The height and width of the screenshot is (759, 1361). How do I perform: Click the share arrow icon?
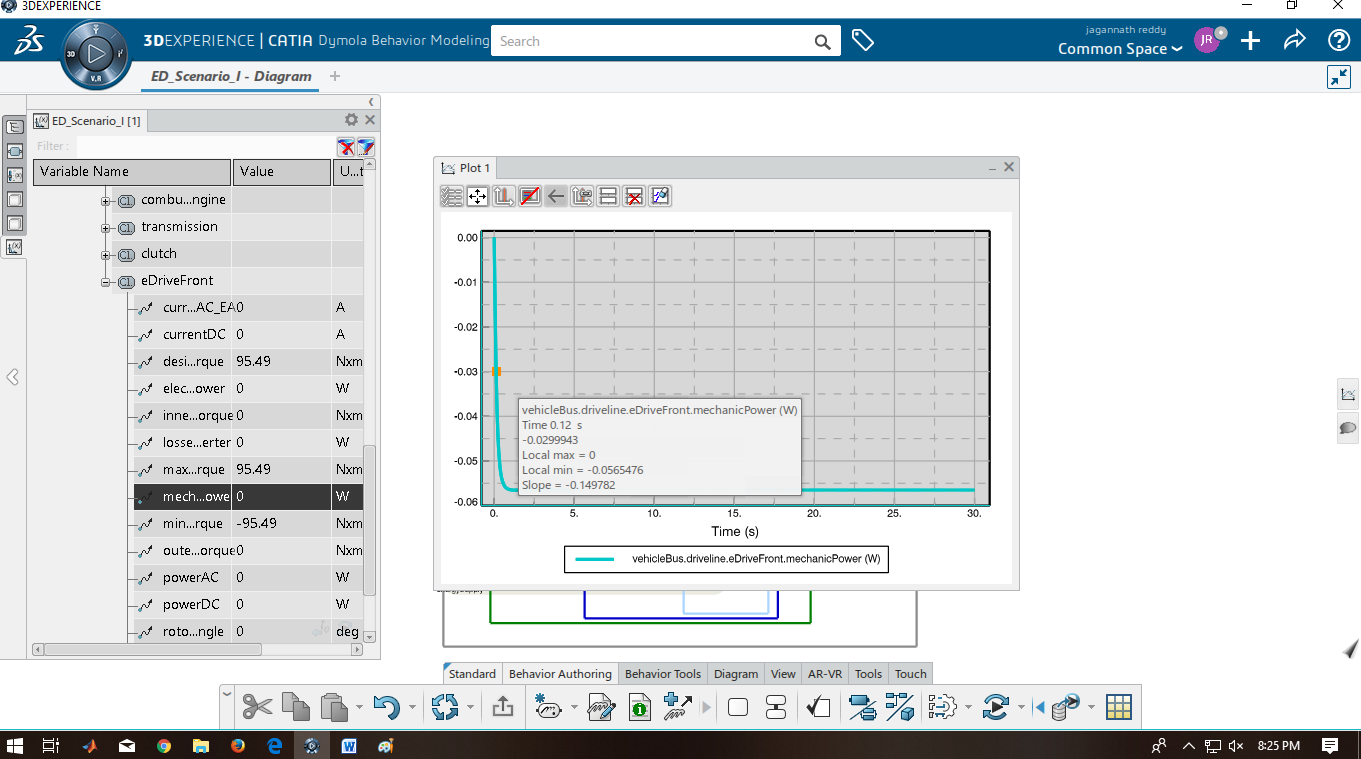click(x=1295, y=40)
